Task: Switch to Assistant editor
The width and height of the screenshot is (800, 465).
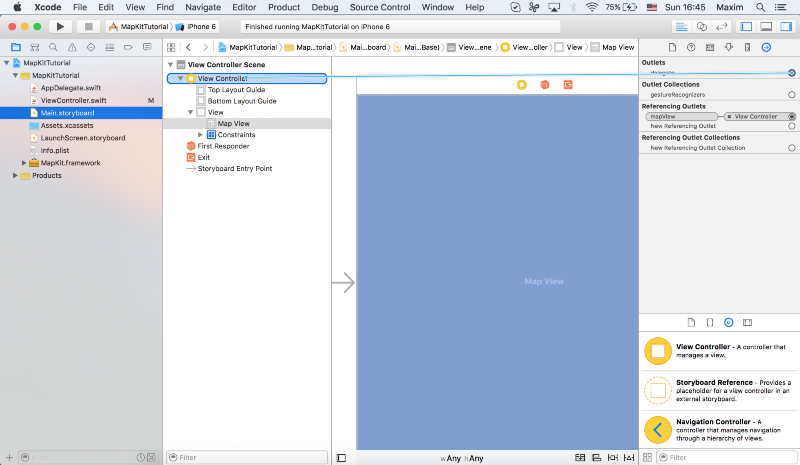Action: [702, 27]
